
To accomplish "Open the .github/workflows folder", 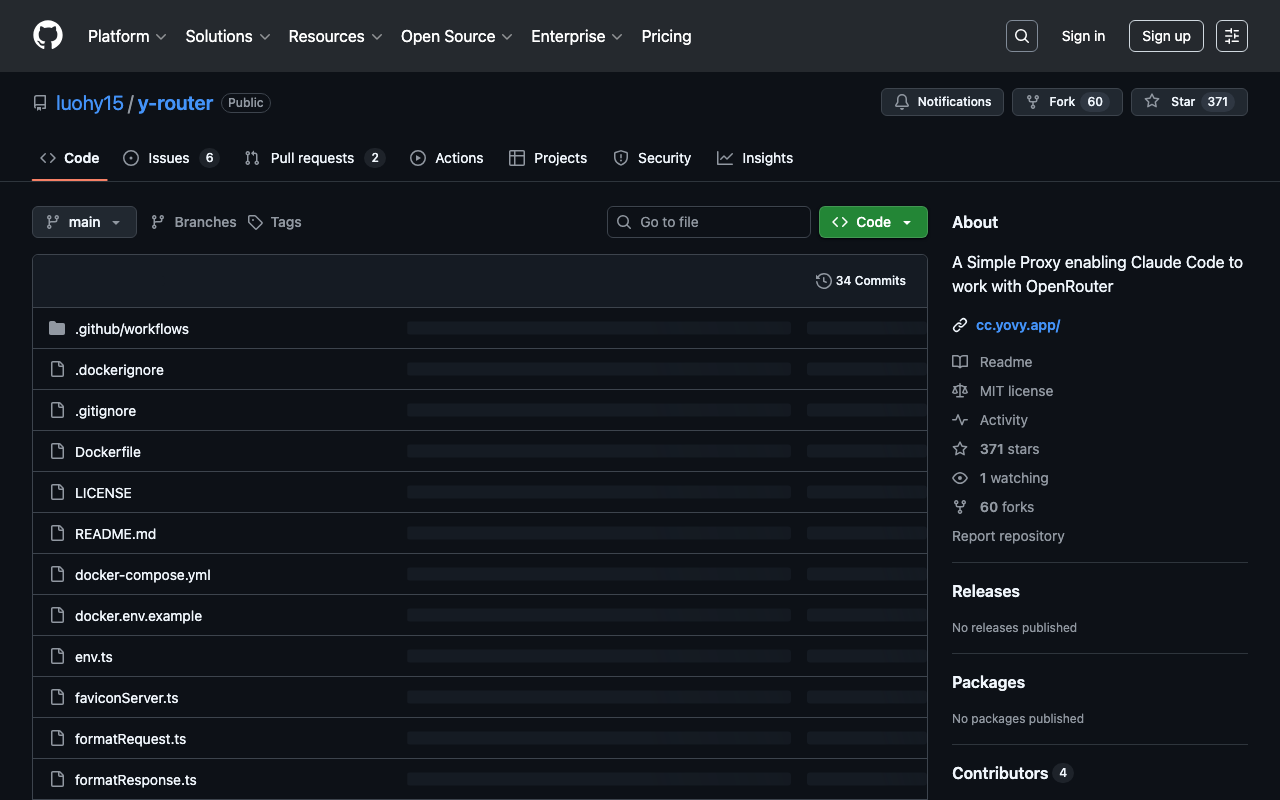I will [x=132, y=329].
